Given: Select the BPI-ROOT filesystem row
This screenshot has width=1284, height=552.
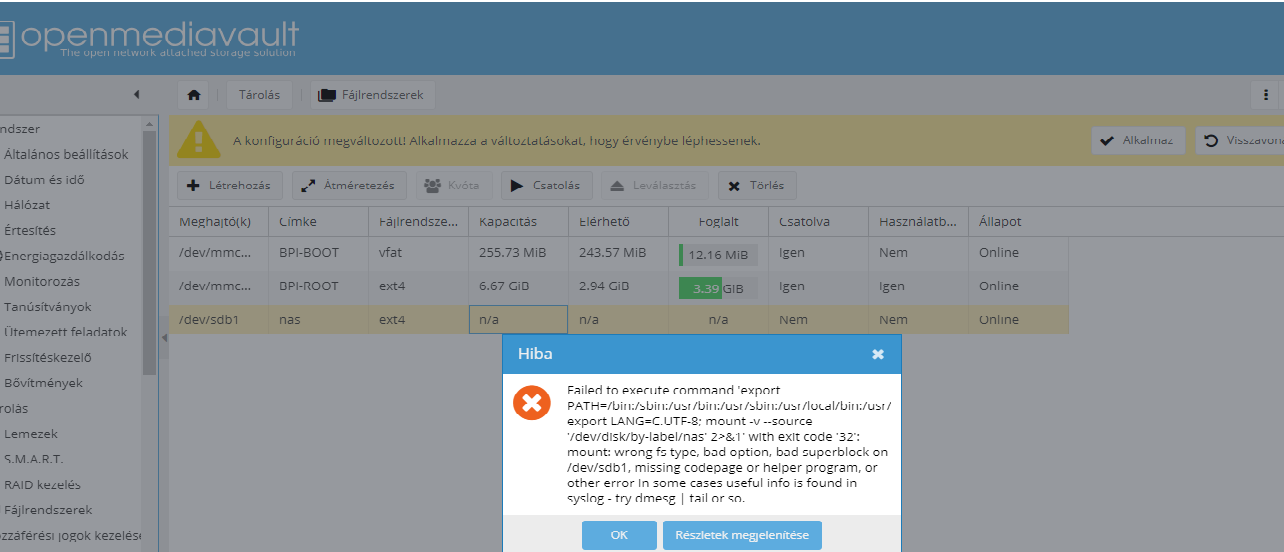Looking at the screenshot, I should [x=619, y=287].
